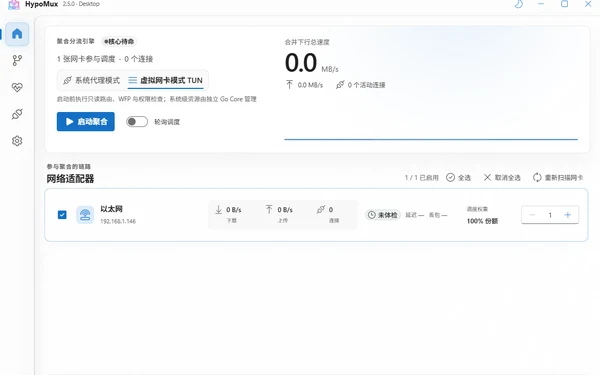Click the 以太网 adapter name
Image resolution: width=600 pixels, height=375 pixels.
coord(111,209)
